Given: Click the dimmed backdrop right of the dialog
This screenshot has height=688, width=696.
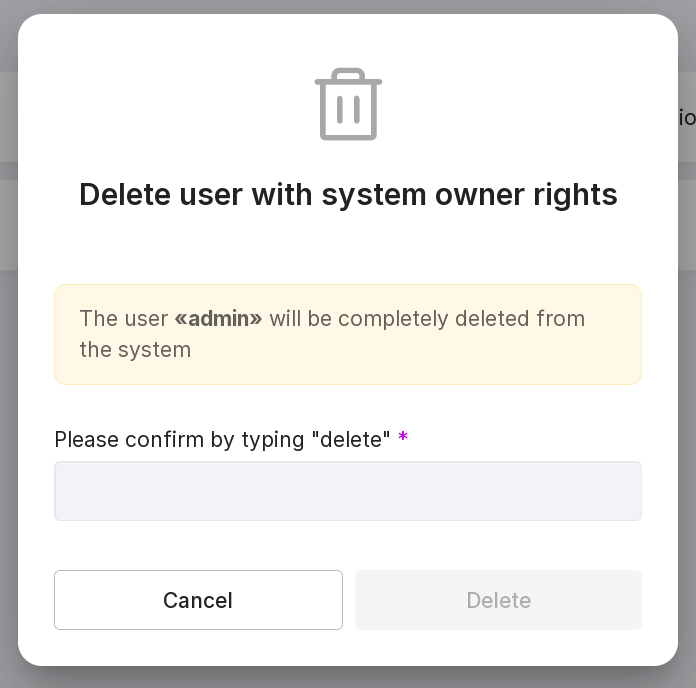Looking at the screenshot, I should pos(687,400).
